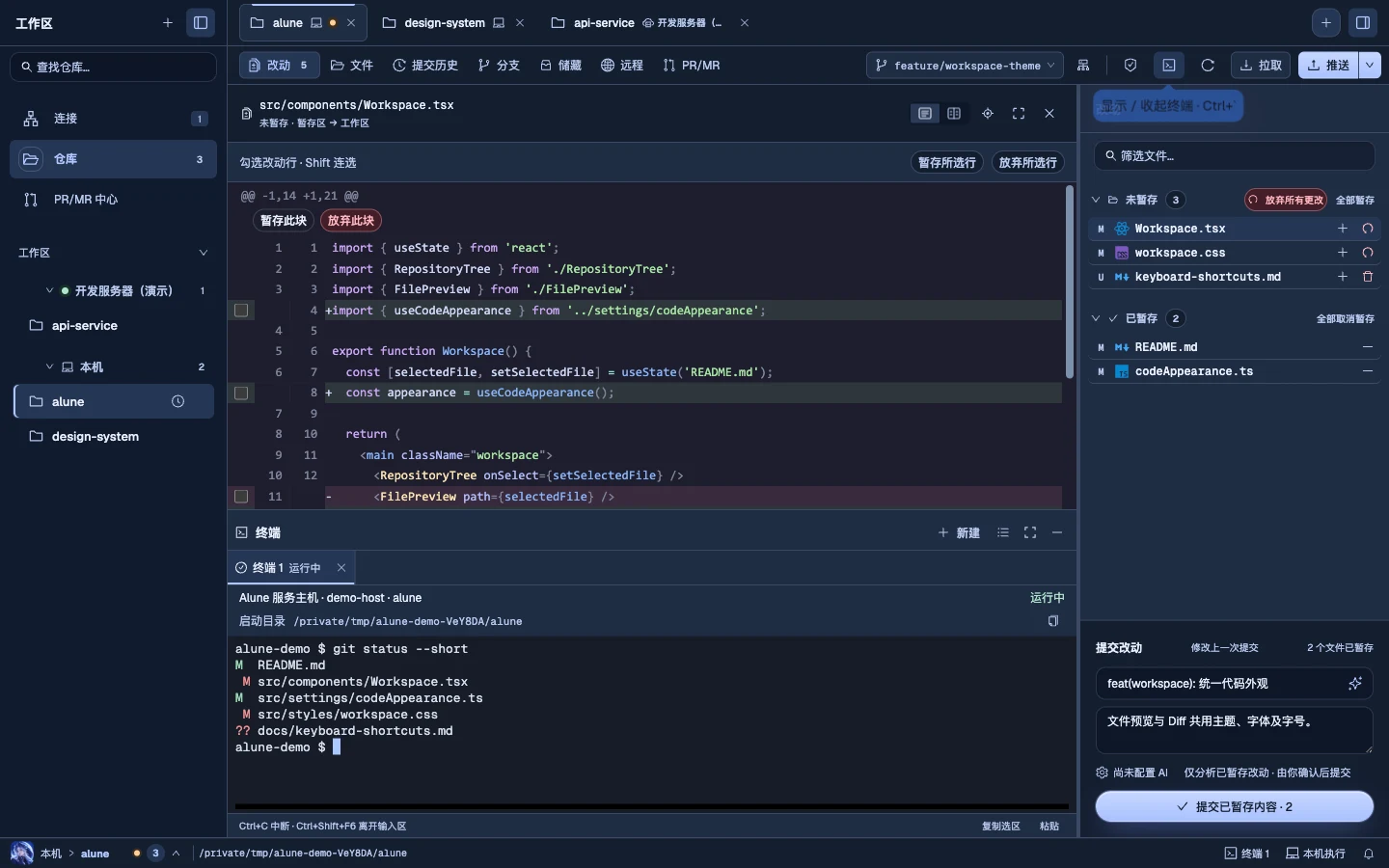Collapse the 已暂存 section
The width and height of the screenshot is (1389, 868).
pyautogui.click(x=1096, y=318)
